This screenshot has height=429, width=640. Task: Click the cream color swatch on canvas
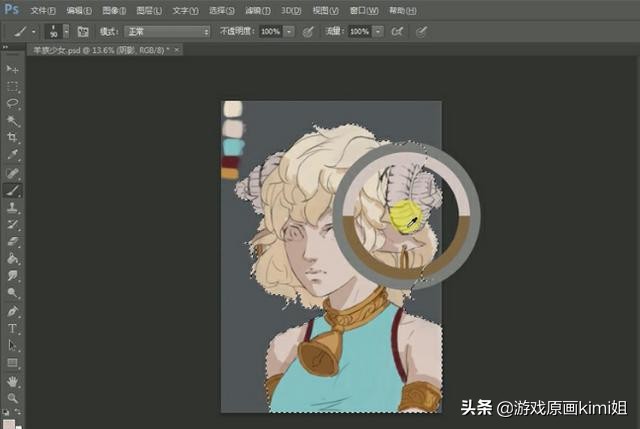click(232, 109)
